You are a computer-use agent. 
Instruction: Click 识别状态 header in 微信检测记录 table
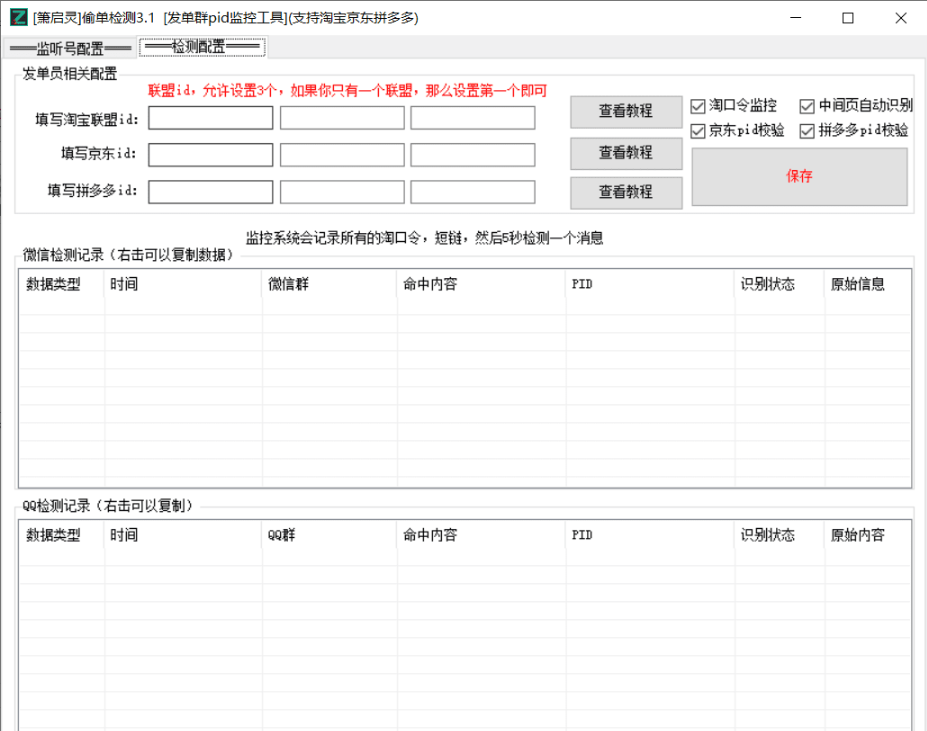coord(779,284)
